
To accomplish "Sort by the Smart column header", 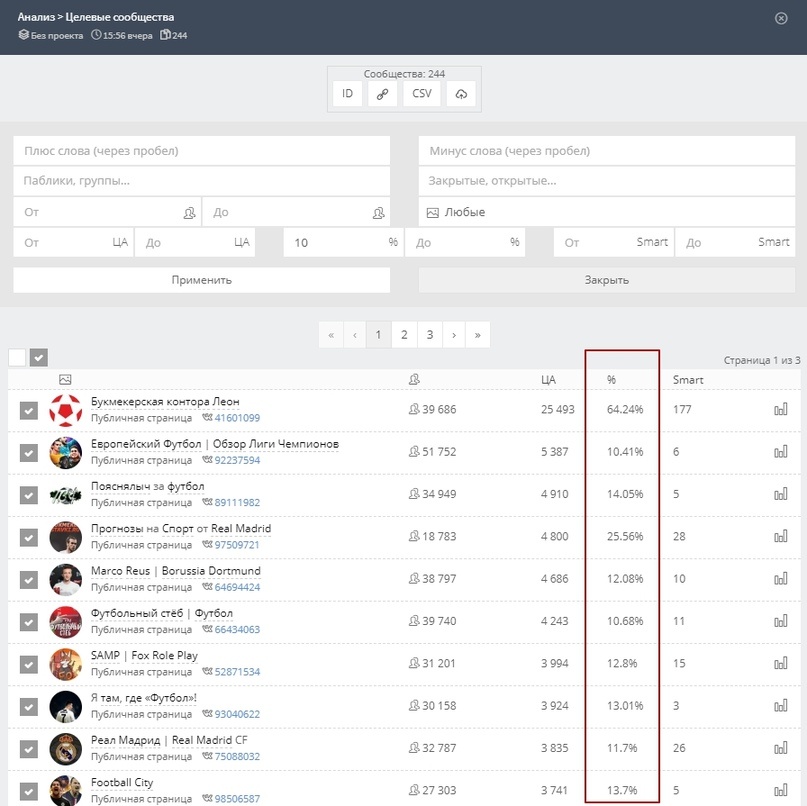I will (x=688, y=380).
